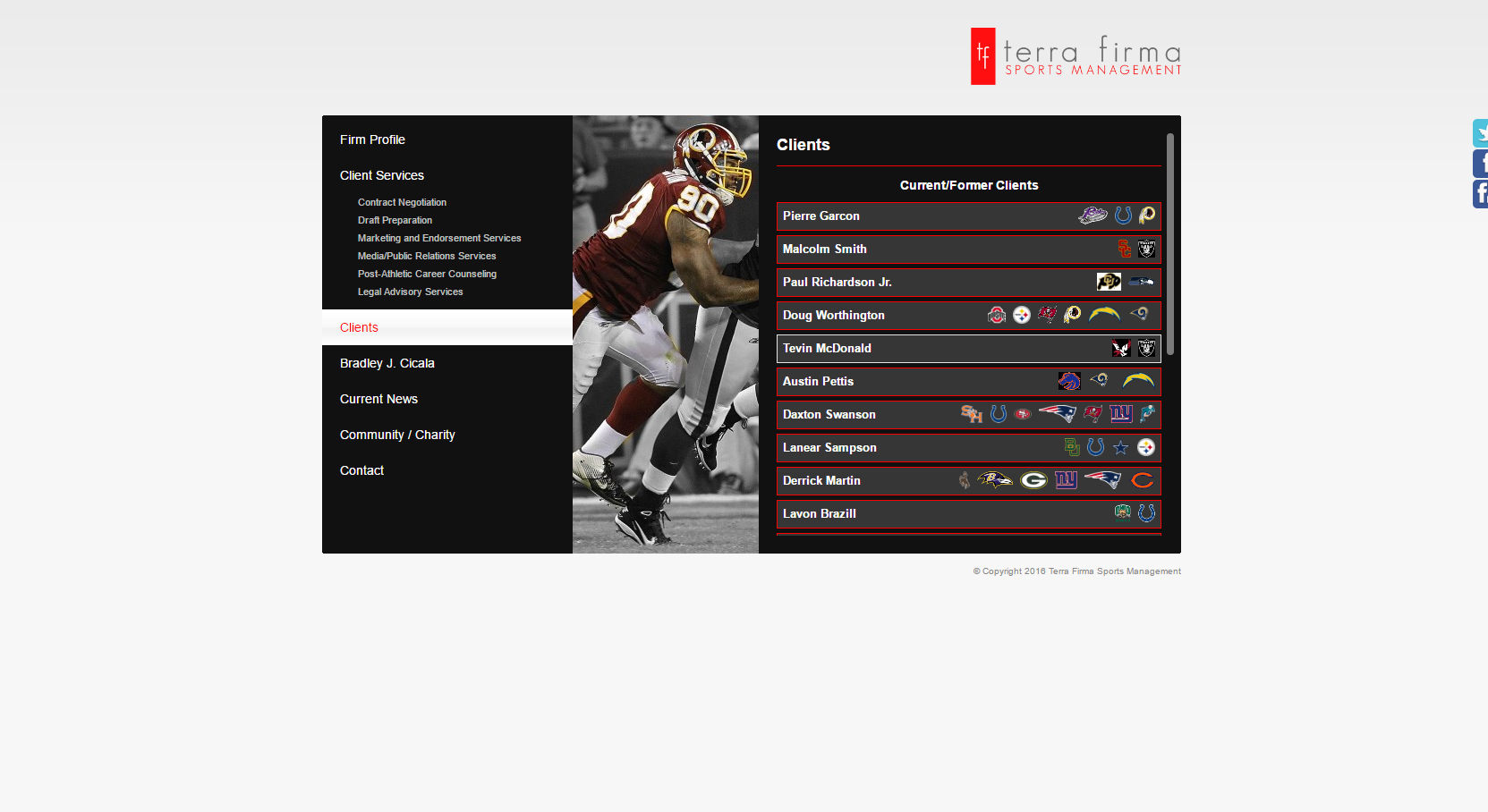Click the Boise State logo in Austin Pettis's row
This screenshot has height=812, width=1488.
[1068, 381]
